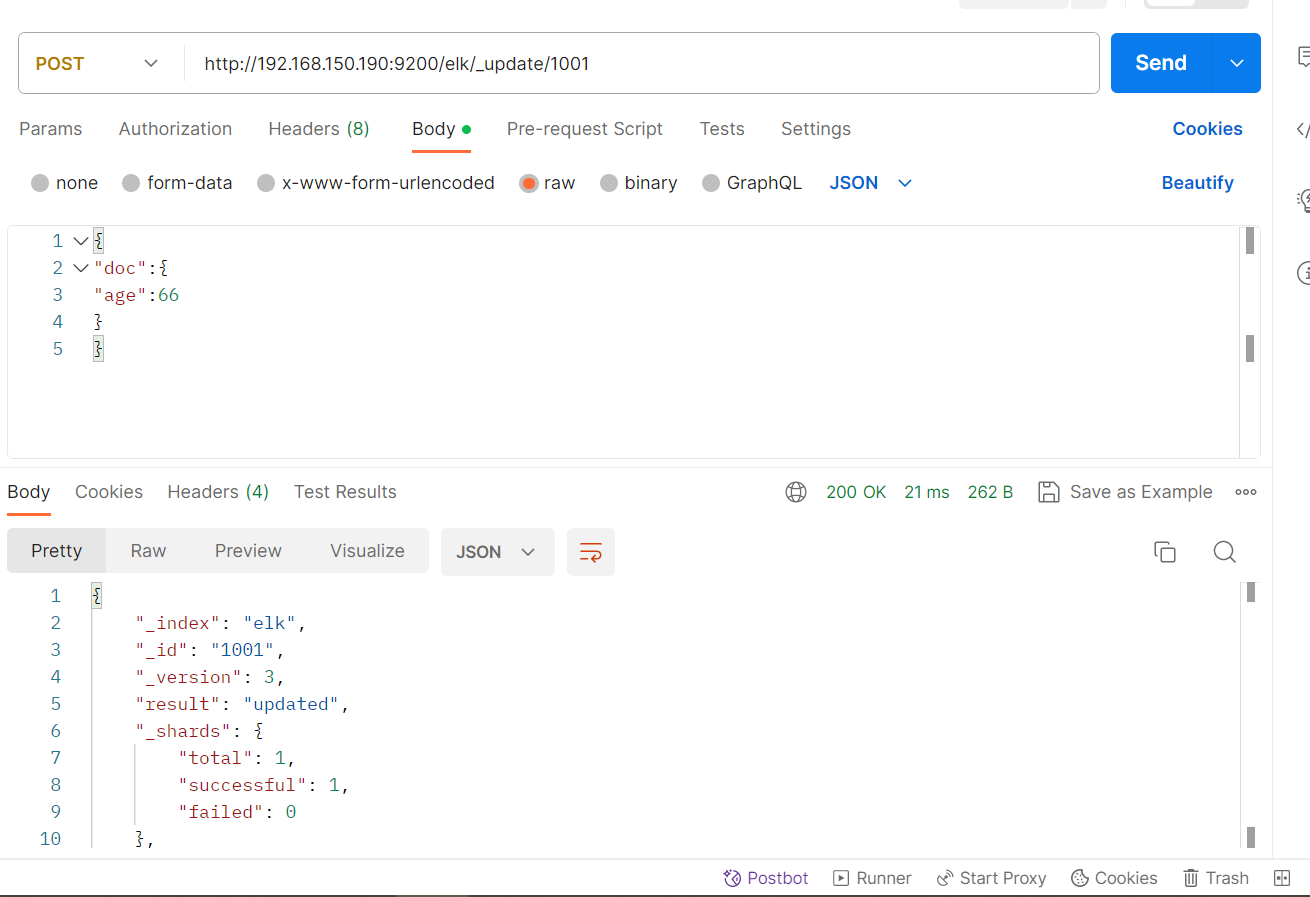The height and width of the screenshot is (897, 1310).
Task: Open the Trash in status bar
Action: pyautogui.click(x=1216, y=878)
